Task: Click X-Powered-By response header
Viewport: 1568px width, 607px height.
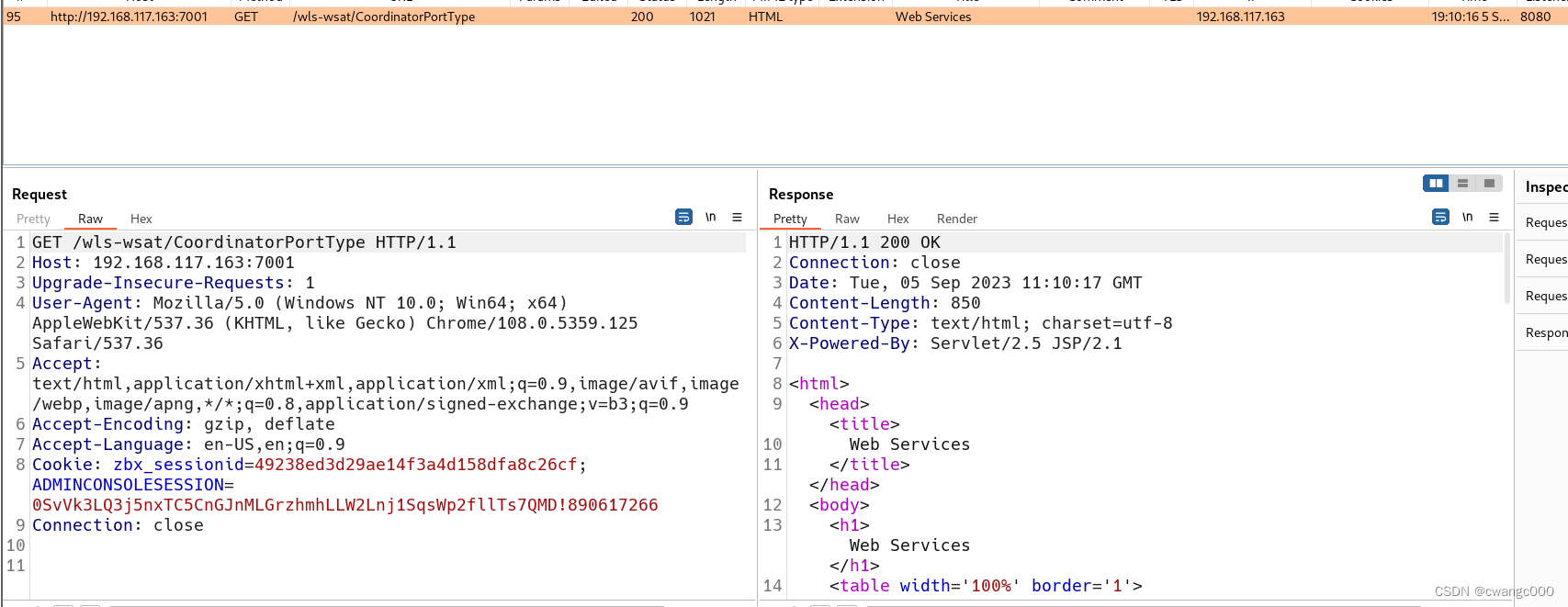Action: (x=955, y=343)
